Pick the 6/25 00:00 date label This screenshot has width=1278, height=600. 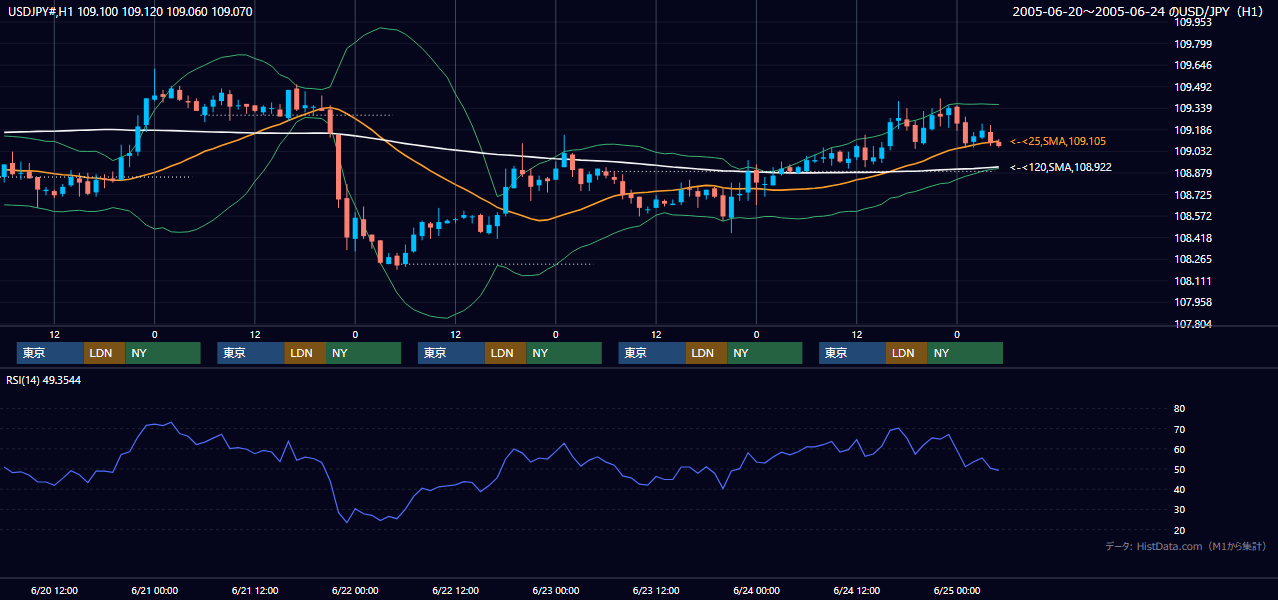[957, 590]
